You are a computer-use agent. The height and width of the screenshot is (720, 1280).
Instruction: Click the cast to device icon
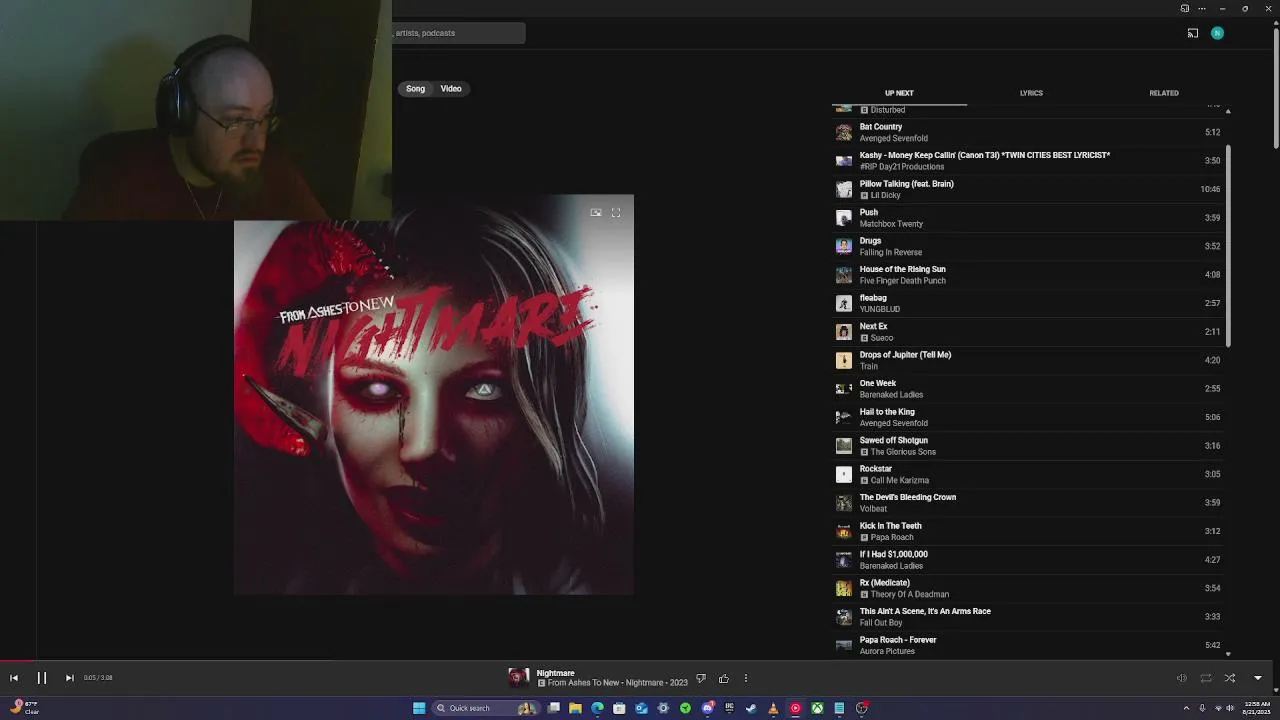[1193, 33]
